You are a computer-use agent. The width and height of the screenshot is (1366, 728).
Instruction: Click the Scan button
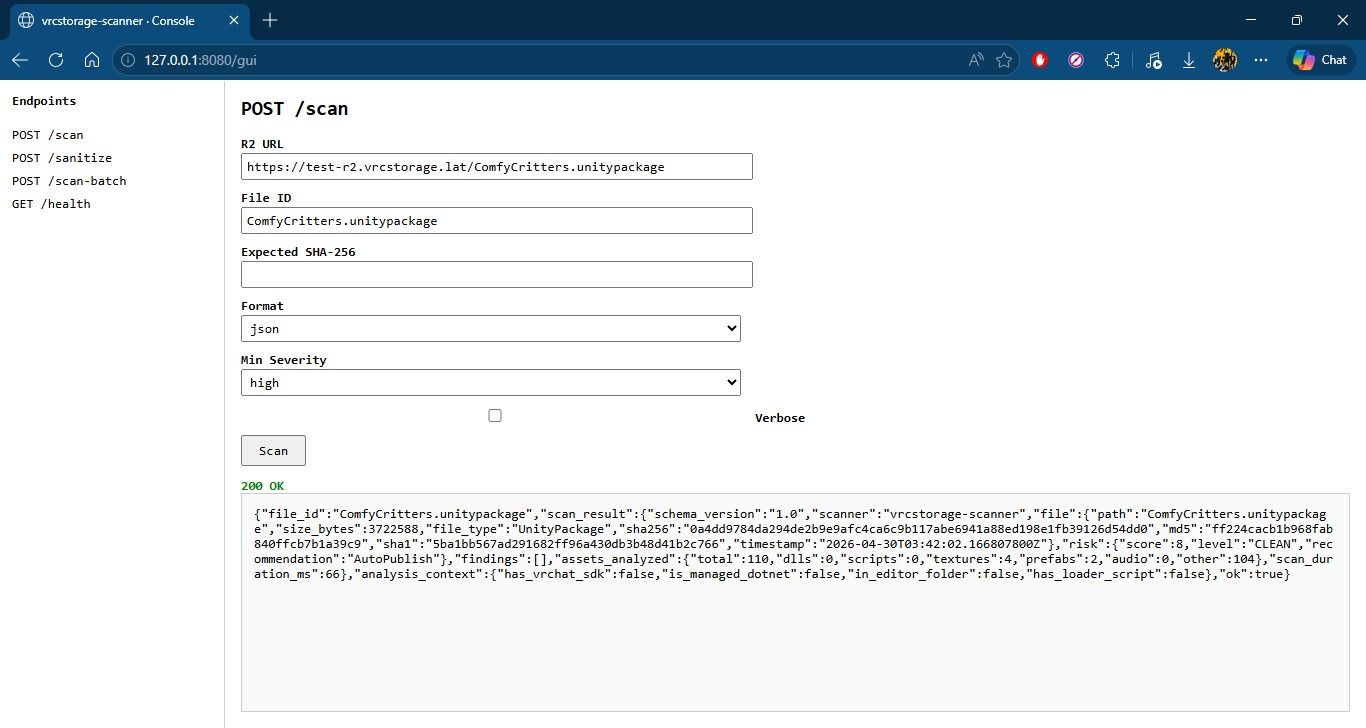[x=273, y=450]
